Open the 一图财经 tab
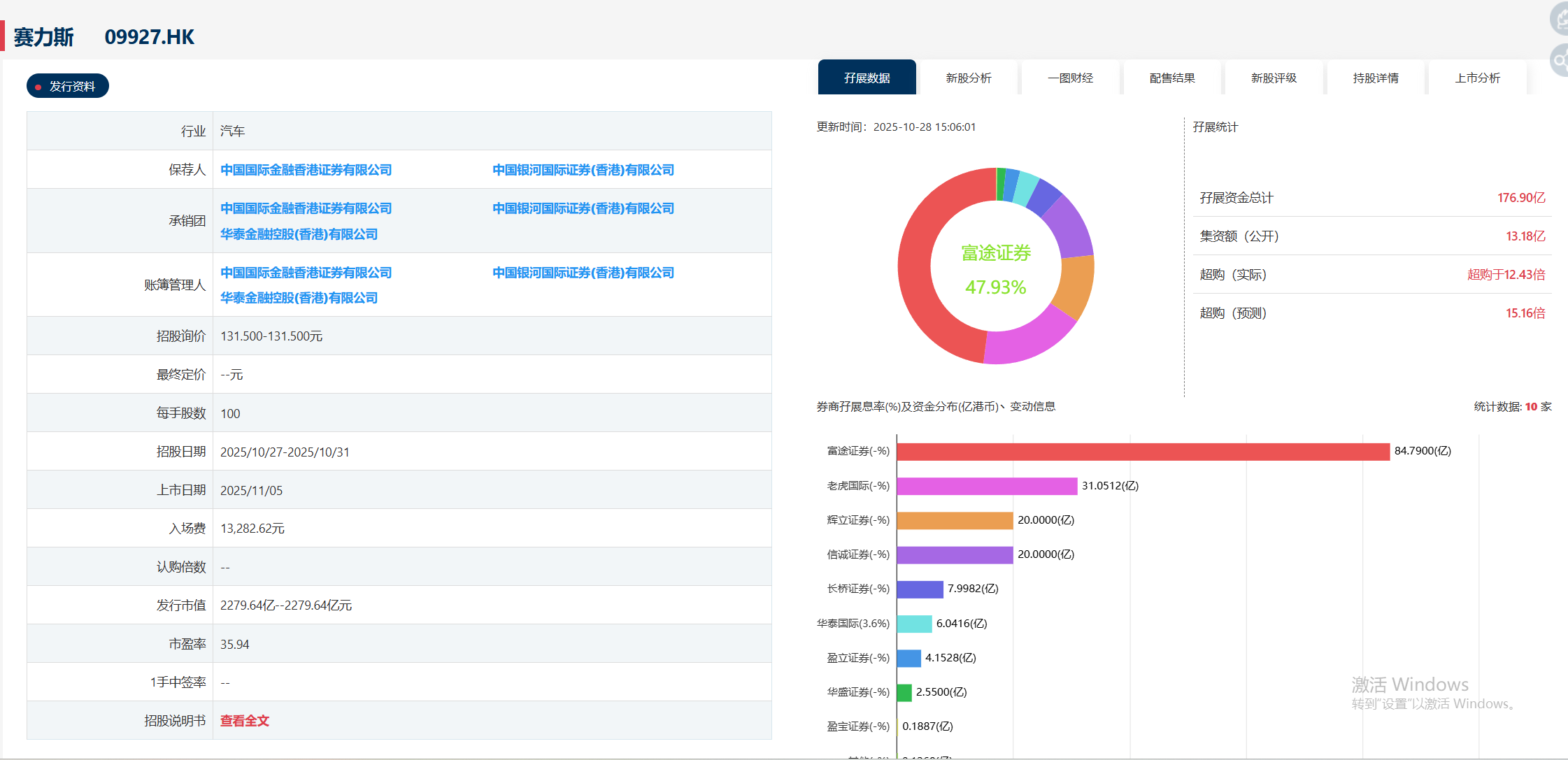Image resolution: width=1568 pixels, height=760 pixels. coord(1070,78)
